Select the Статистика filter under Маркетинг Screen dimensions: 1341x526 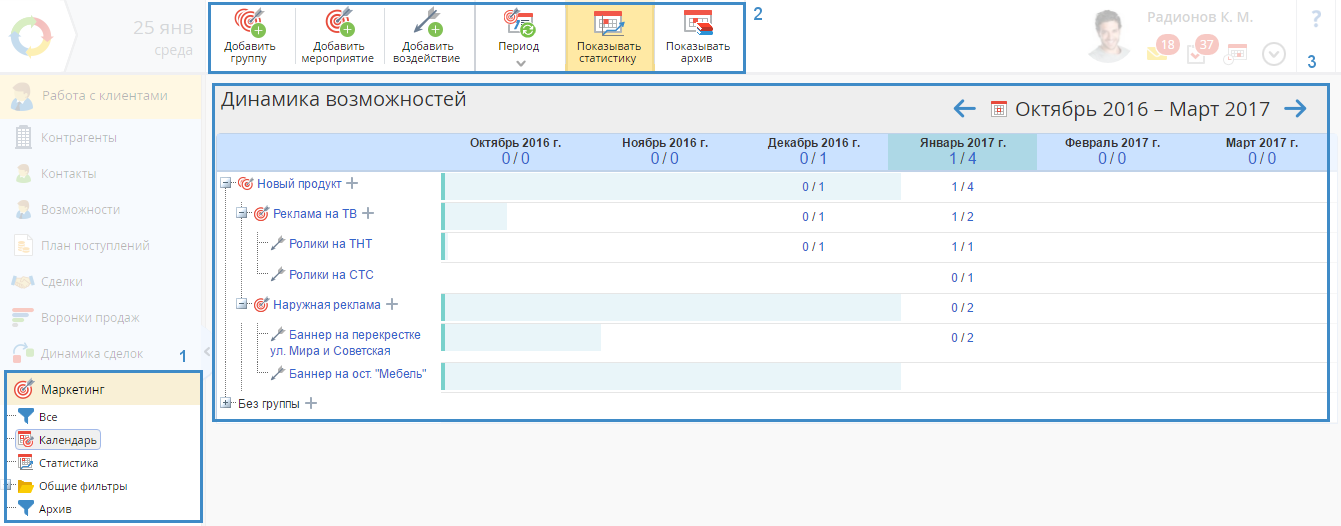tap(68, 463)
